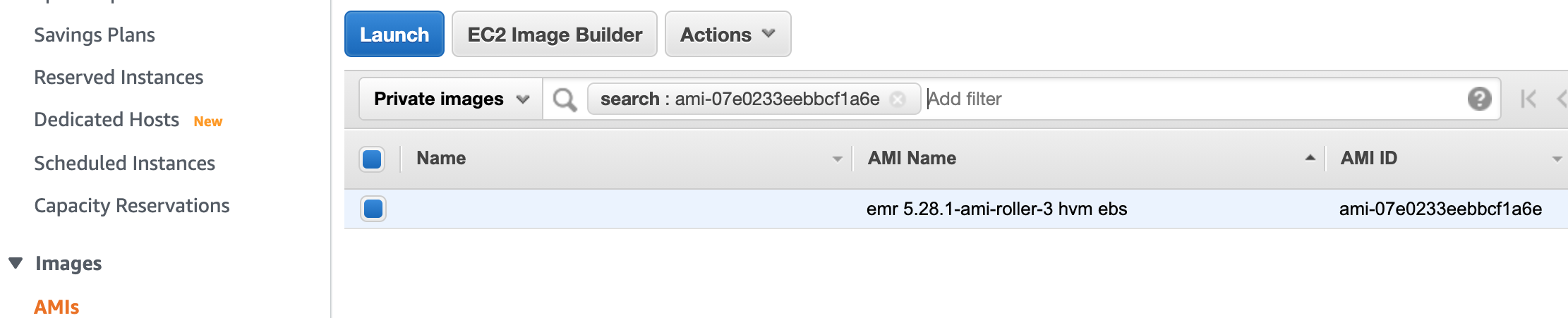1568x318 pixels.
Task: Open AMI ID column dropdown arrow
Action: [x=1557, y=159]
